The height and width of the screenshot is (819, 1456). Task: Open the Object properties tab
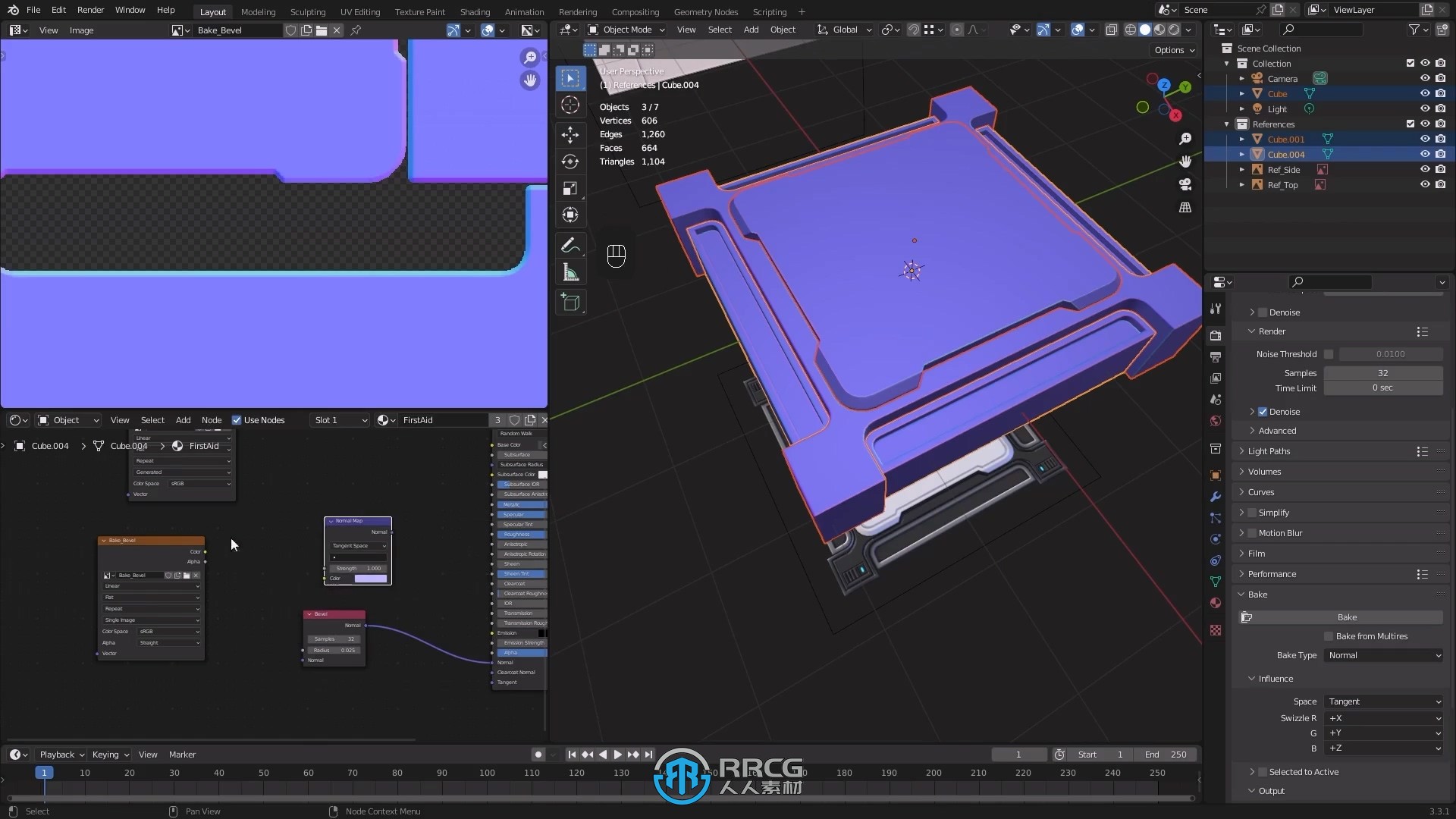pyautogui.click(x=1216, y=475)
